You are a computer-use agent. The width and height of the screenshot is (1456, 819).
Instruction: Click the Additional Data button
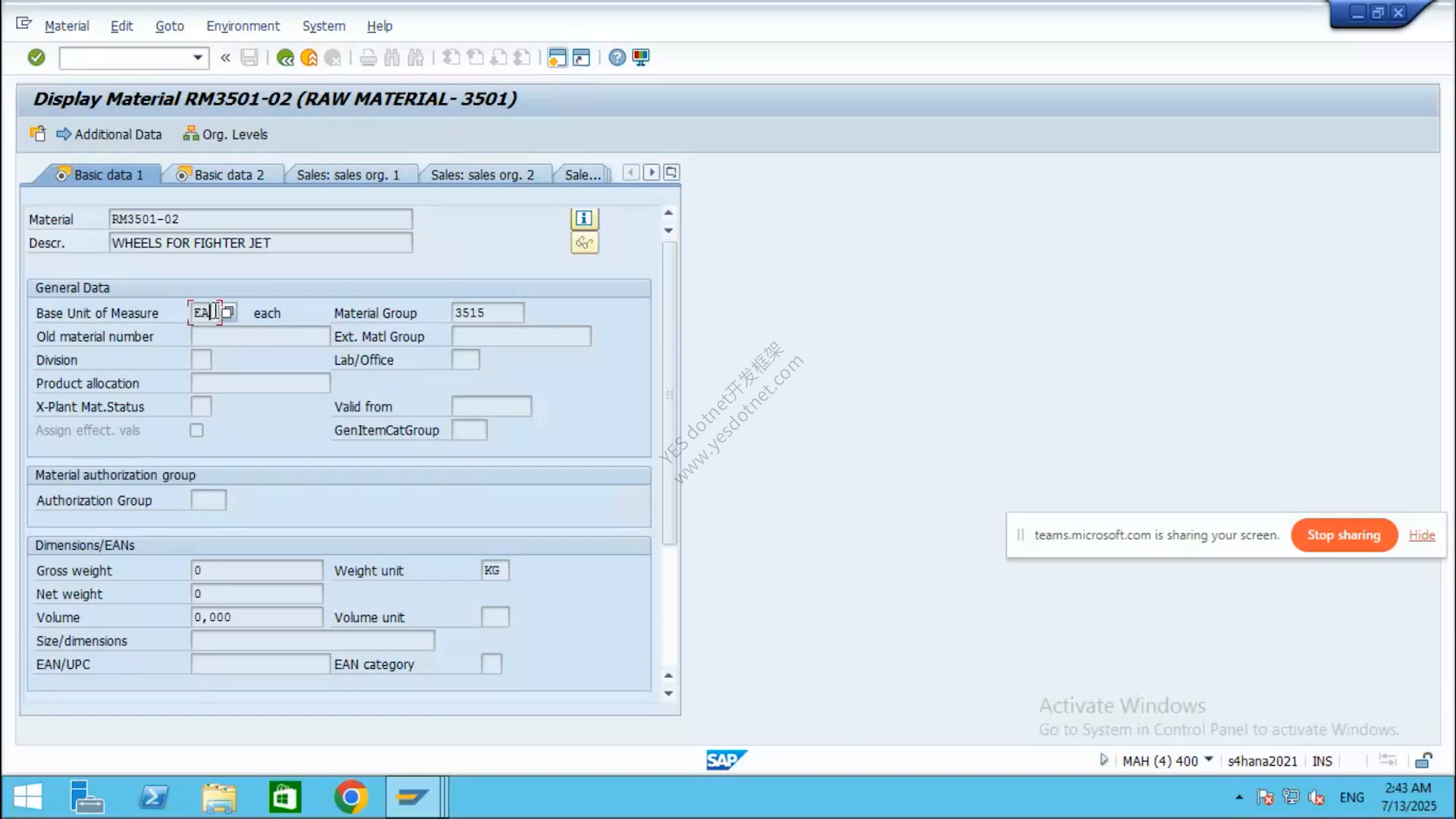[109, 134]
